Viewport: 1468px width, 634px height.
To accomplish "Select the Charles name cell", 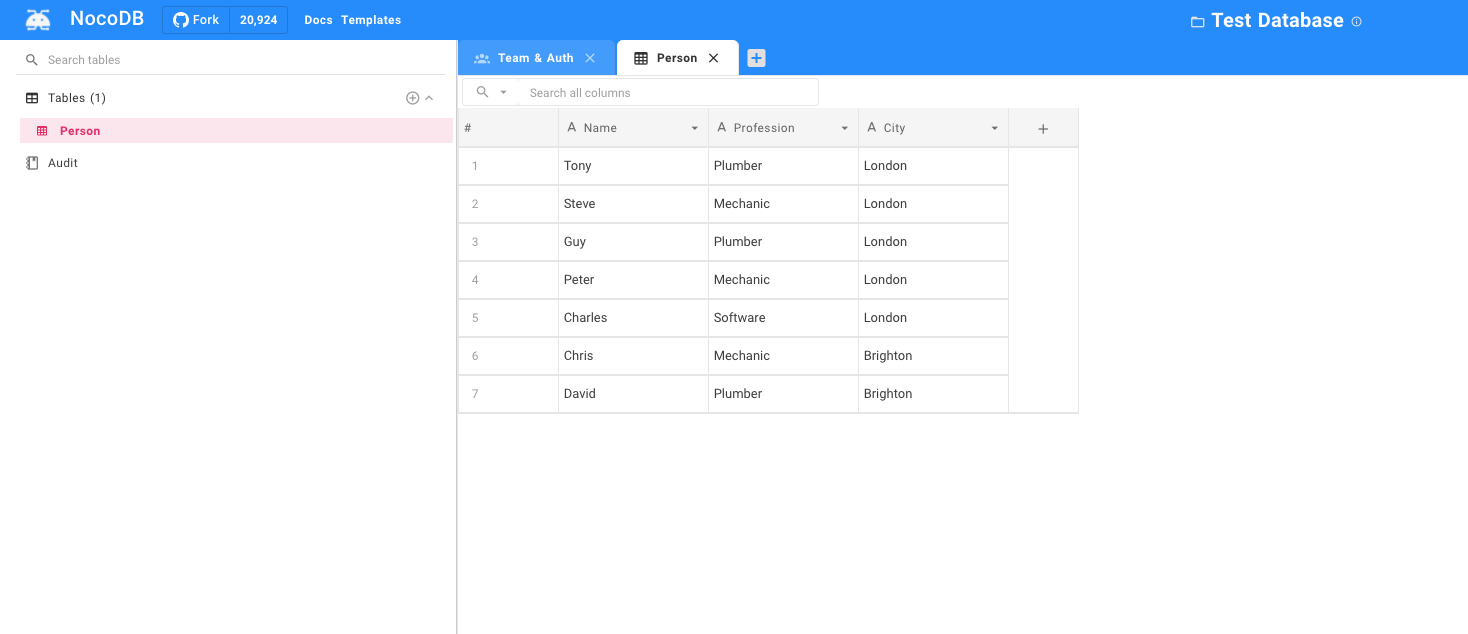I will 633,318.
